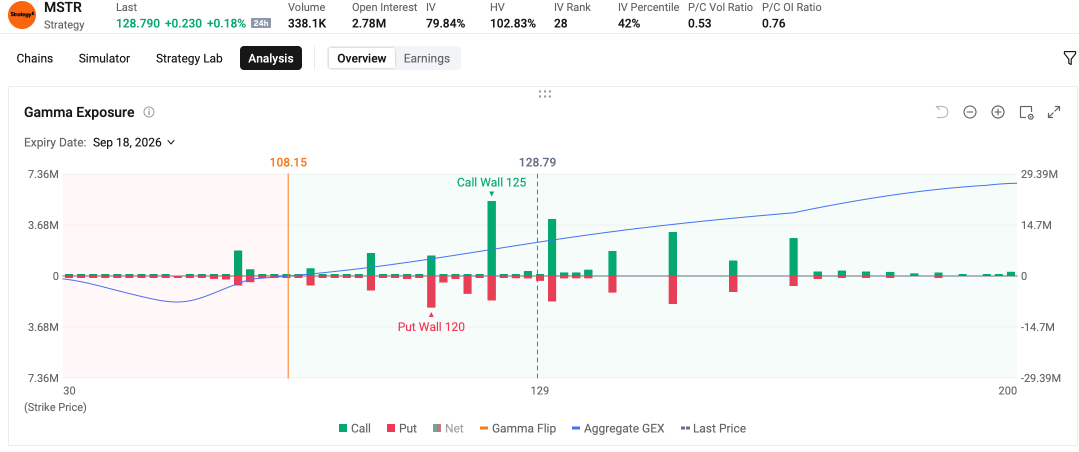
Task: Select the Analysis tab
Action: (x=271, y=58)
